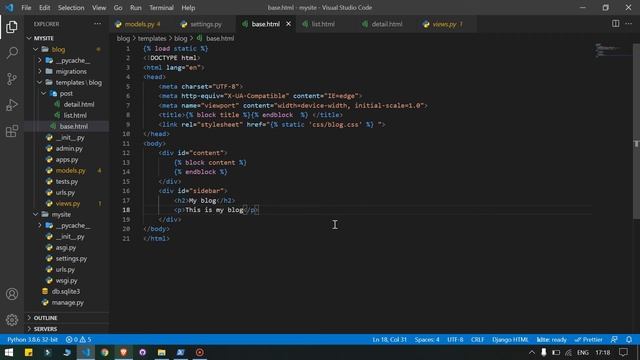Screen dimensions: 640x360
Task: Open manage.py in explorer tree
Action: (67, 302)
